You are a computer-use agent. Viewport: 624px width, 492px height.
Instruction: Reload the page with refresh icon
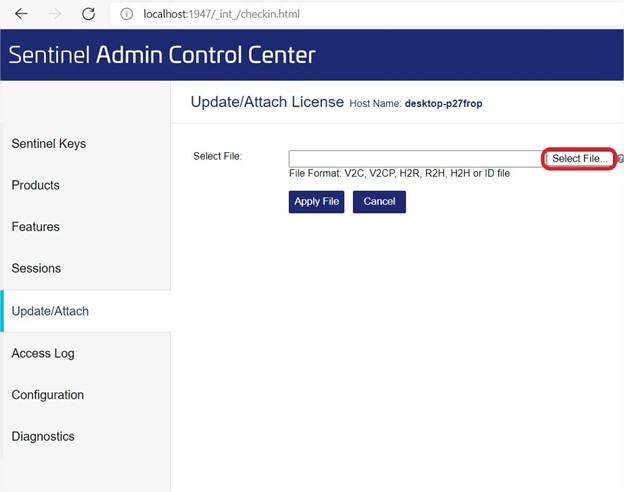click(88, 14)
